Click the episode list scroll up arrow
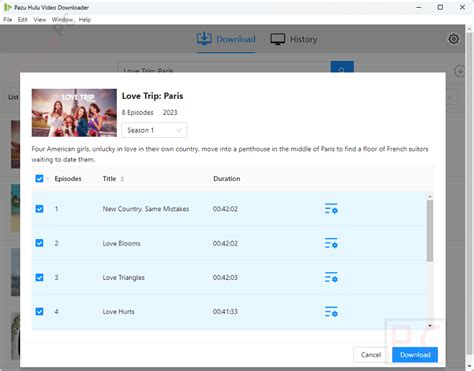Viewport: 474px width, 371px height. (x=430, y=196)
